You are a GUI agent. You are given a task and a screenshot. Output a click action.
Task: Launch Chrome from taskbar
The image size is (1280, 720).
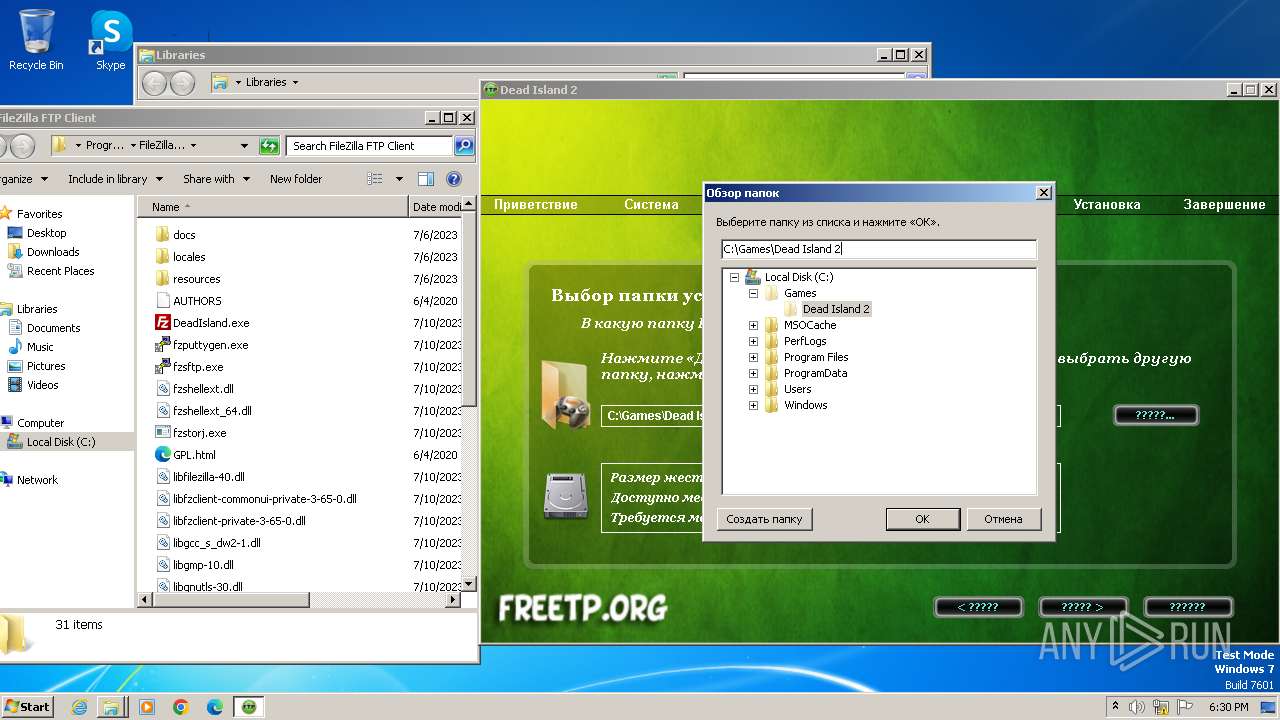(x=181, y=707)
